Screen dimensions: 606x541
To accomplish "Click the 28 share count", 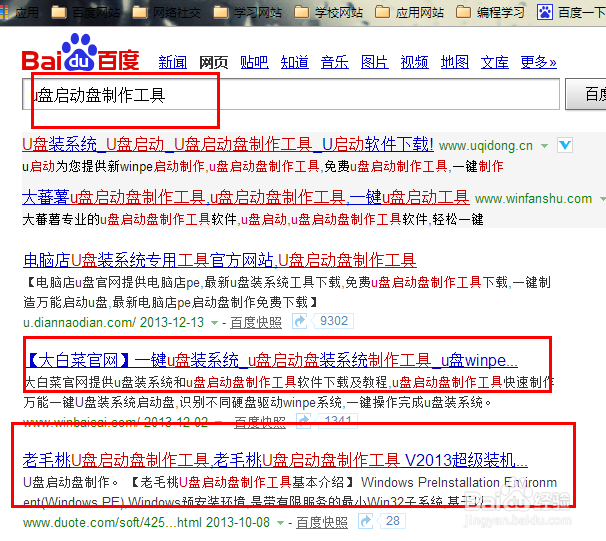I will 393,521.
